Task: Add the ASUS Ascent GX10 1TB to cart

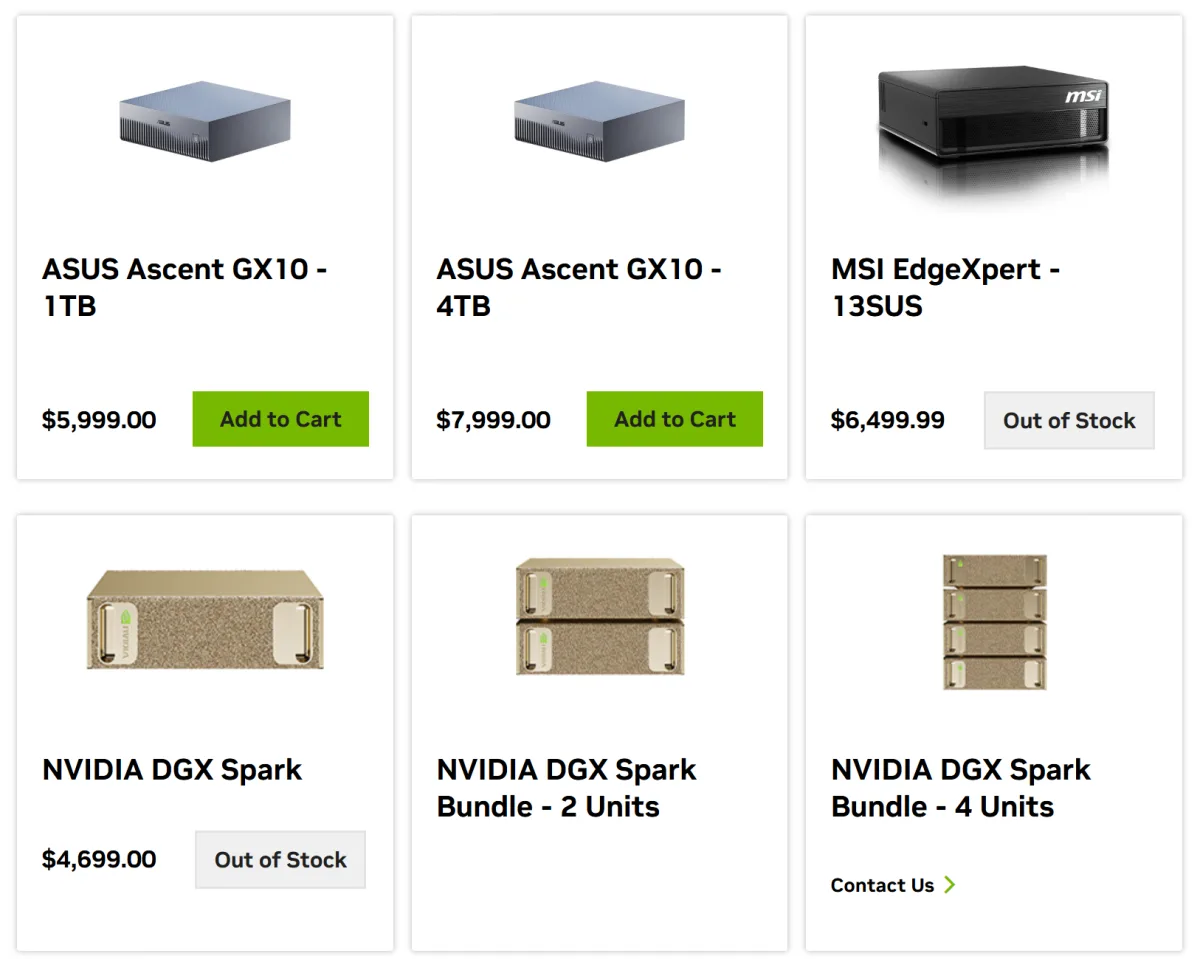Action: 281,419
